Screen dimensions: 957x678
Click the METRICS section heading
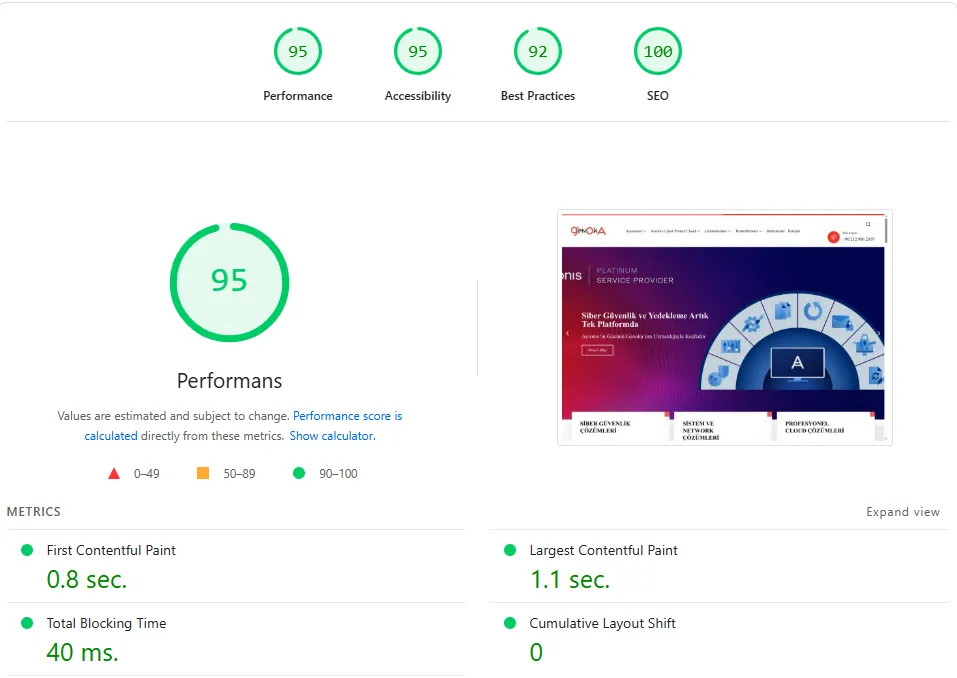(x=34, y=512)
